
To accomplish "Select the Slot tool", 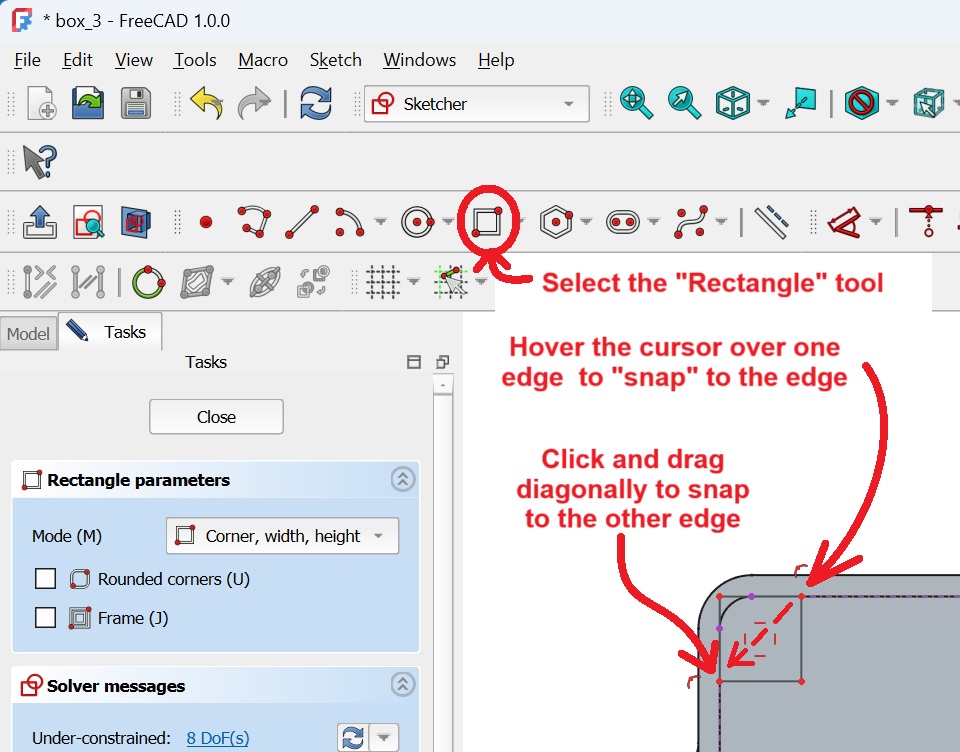I will (x=623, y=221).
